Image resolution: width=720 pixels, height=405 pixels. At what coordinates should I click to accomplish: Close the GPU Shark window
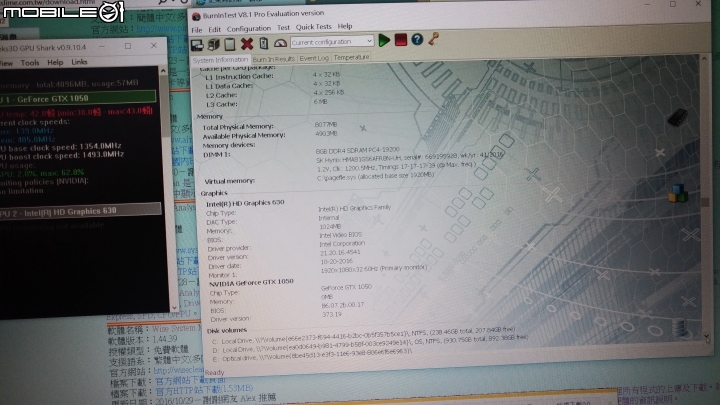[x=154, y=46]
